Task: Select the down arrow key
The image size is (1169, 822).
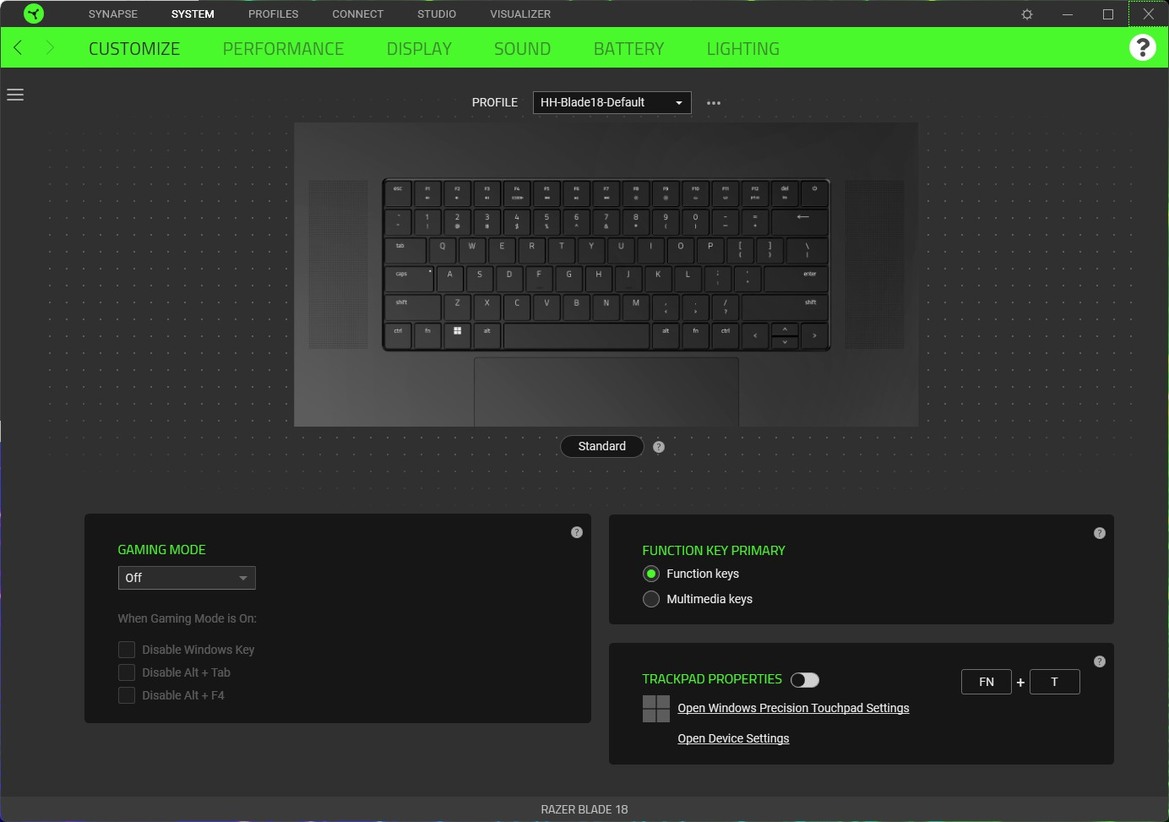Action: point(784,341)
